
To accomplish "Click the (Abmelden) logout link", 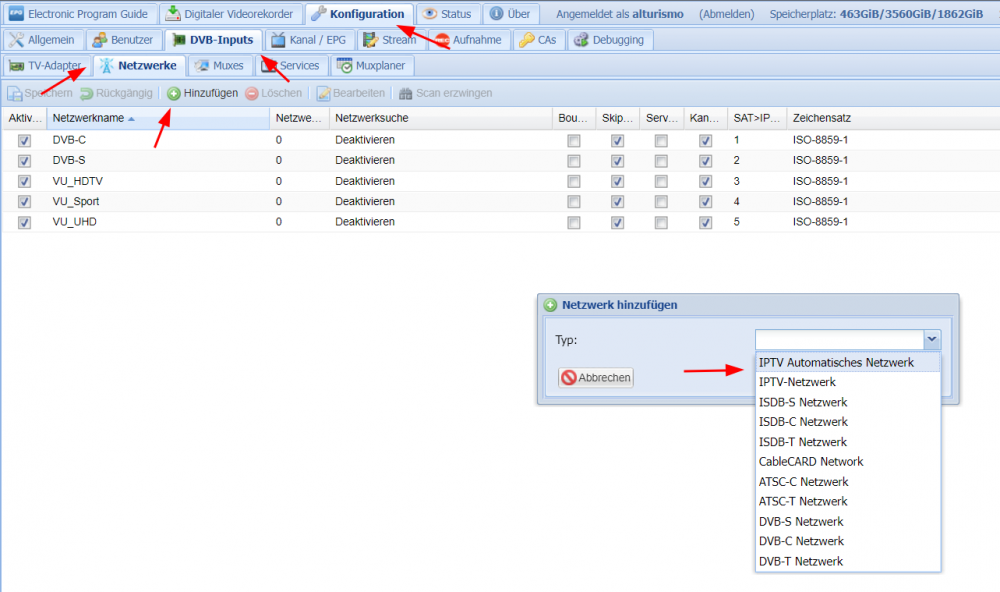I will click(x=726, y=14).
